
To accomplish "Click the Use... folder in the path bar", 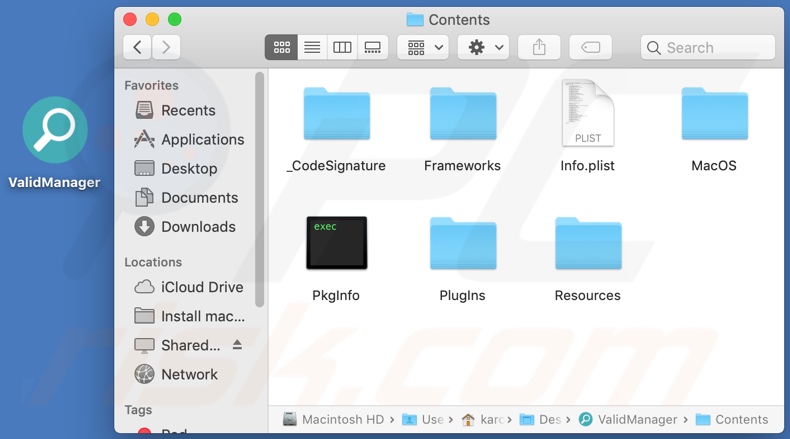I will [x=423, y=419].
